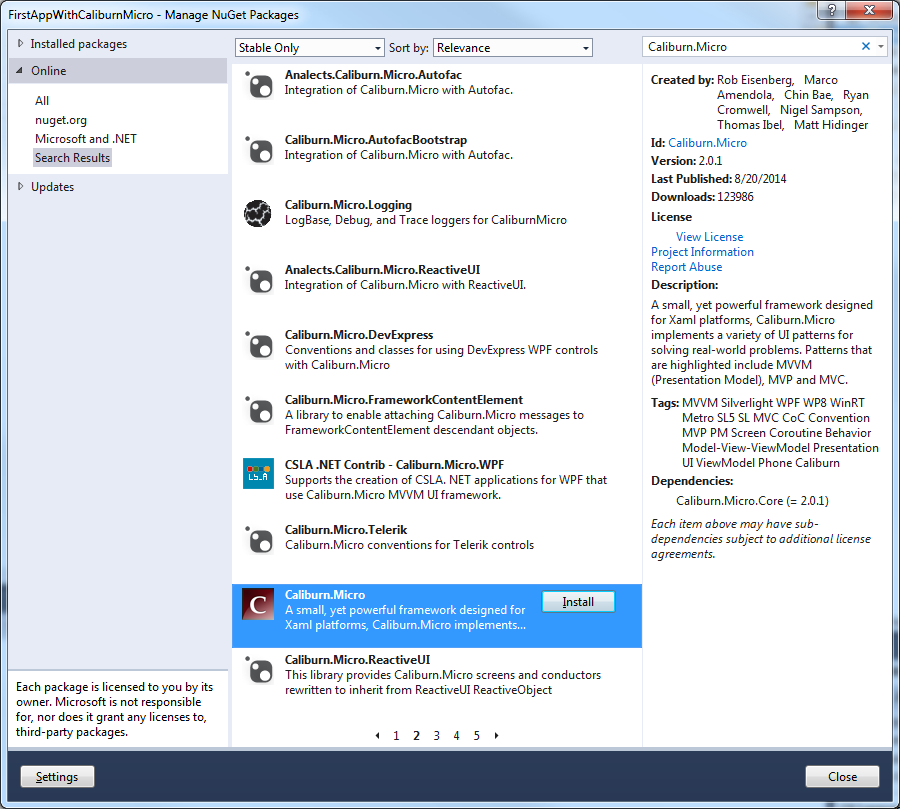This screenshot has width=900, height=809.
Task: Collapse the Online section
Action: pyautogui.click(x=20, y=71)
